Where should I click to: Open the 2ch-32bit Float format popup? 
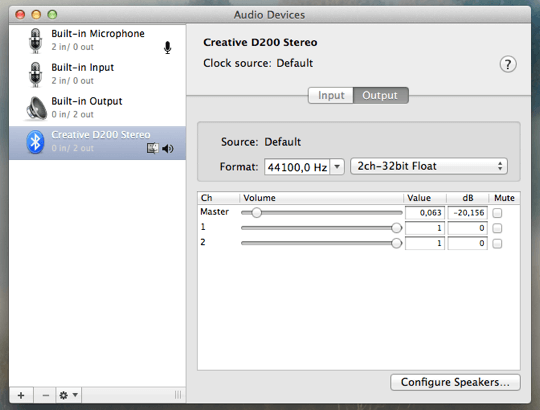click(x=429, y=166)
